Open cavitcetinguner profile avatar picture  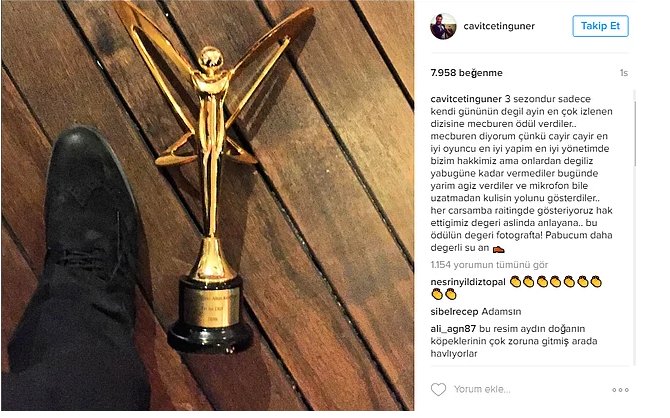[443, 26]
